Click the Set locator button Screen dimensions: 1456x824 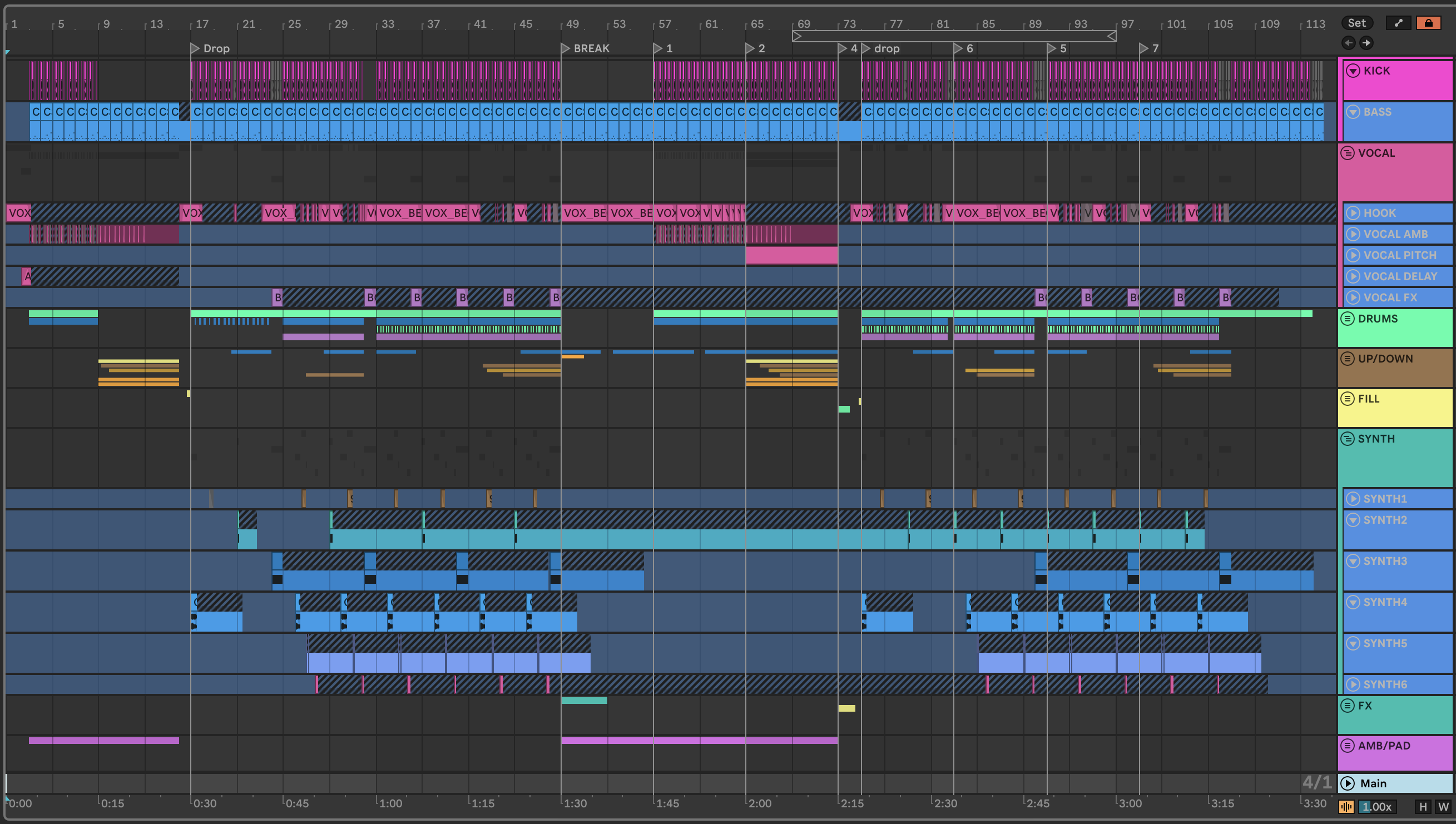pos(1356,23)
